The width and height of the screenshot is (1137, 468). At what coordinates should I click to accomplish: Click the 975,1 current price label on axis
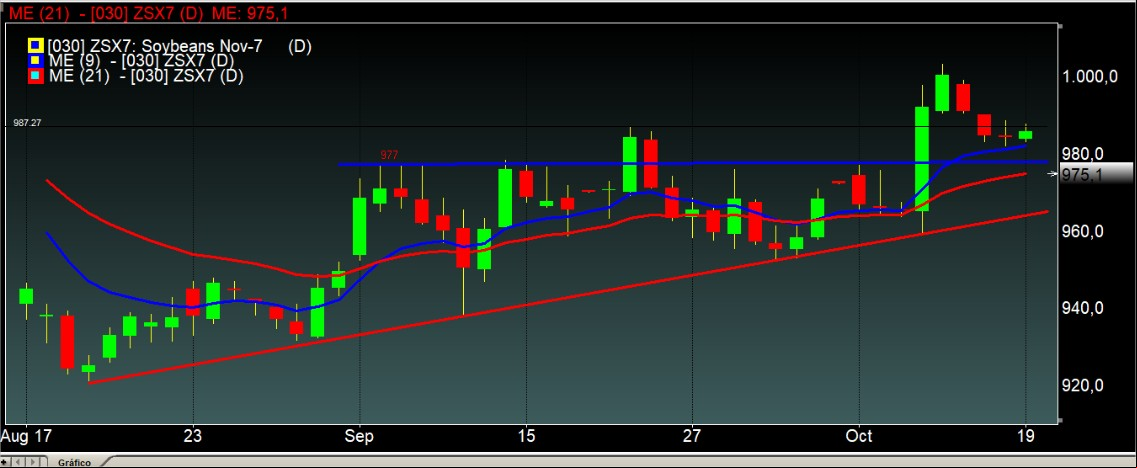[1096, 174]
